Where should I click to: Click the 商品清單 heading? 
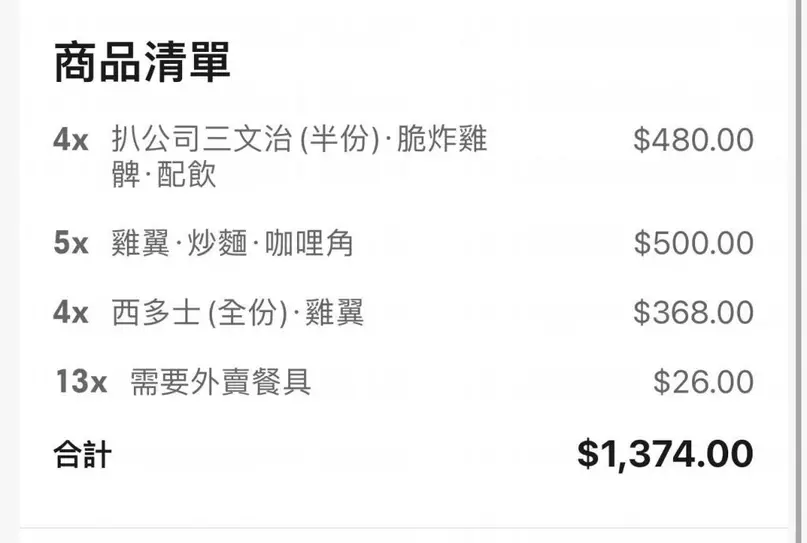coord(142,62)
